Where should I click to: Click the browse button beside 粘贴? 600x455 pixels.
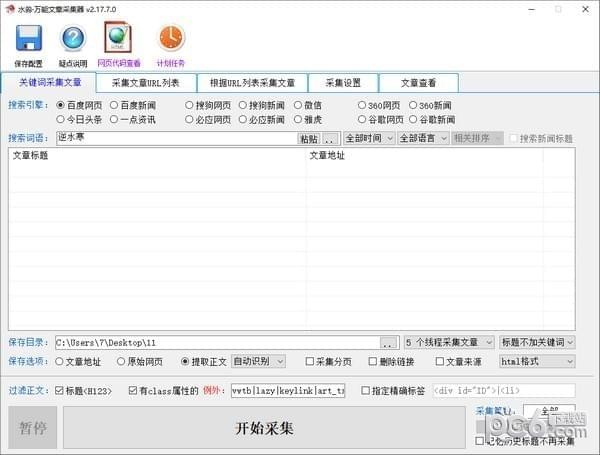point(330,139)
